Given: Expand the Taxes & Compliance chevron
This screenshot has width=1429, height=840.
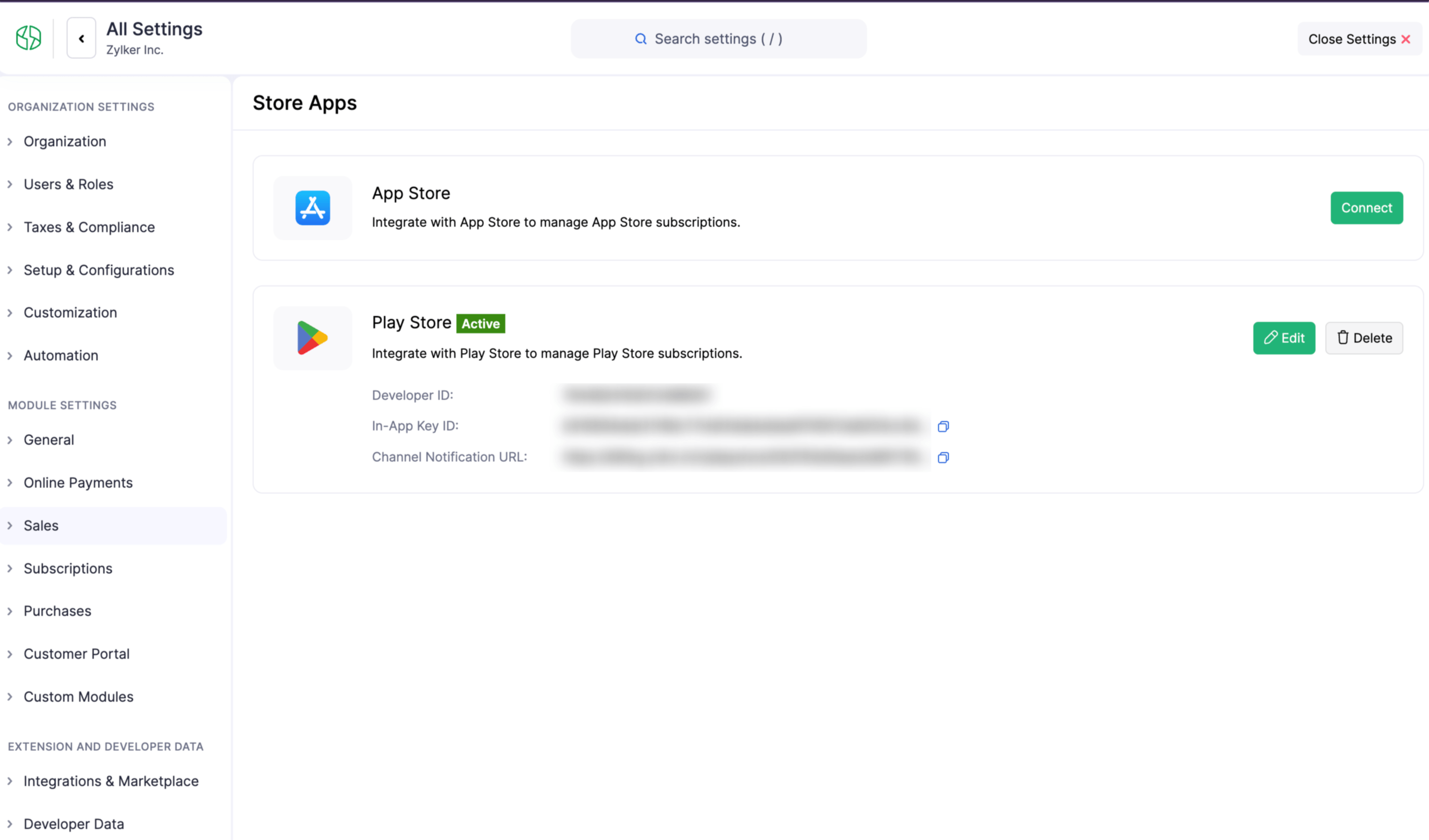Looking at the screenshot, I should pyautogui.click(x=10, y=227).
